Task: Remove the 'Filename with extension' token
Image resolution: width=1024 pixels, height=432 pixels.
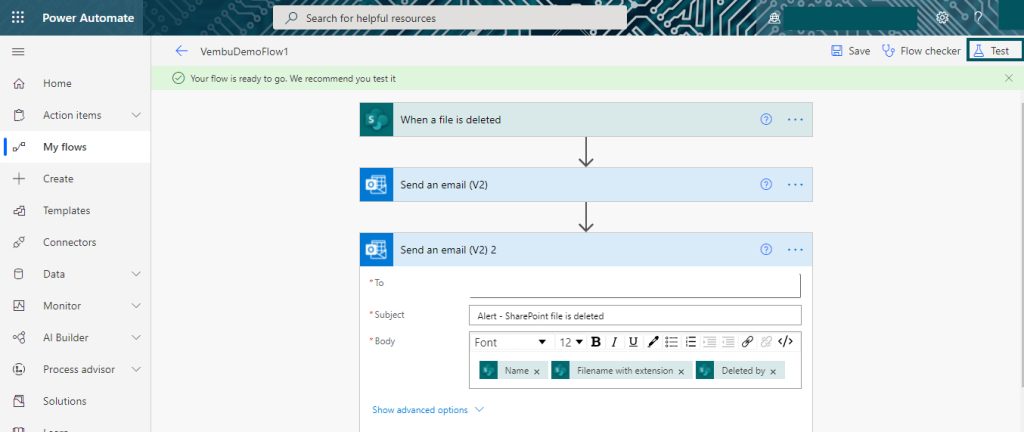Action: coord(681,371)
